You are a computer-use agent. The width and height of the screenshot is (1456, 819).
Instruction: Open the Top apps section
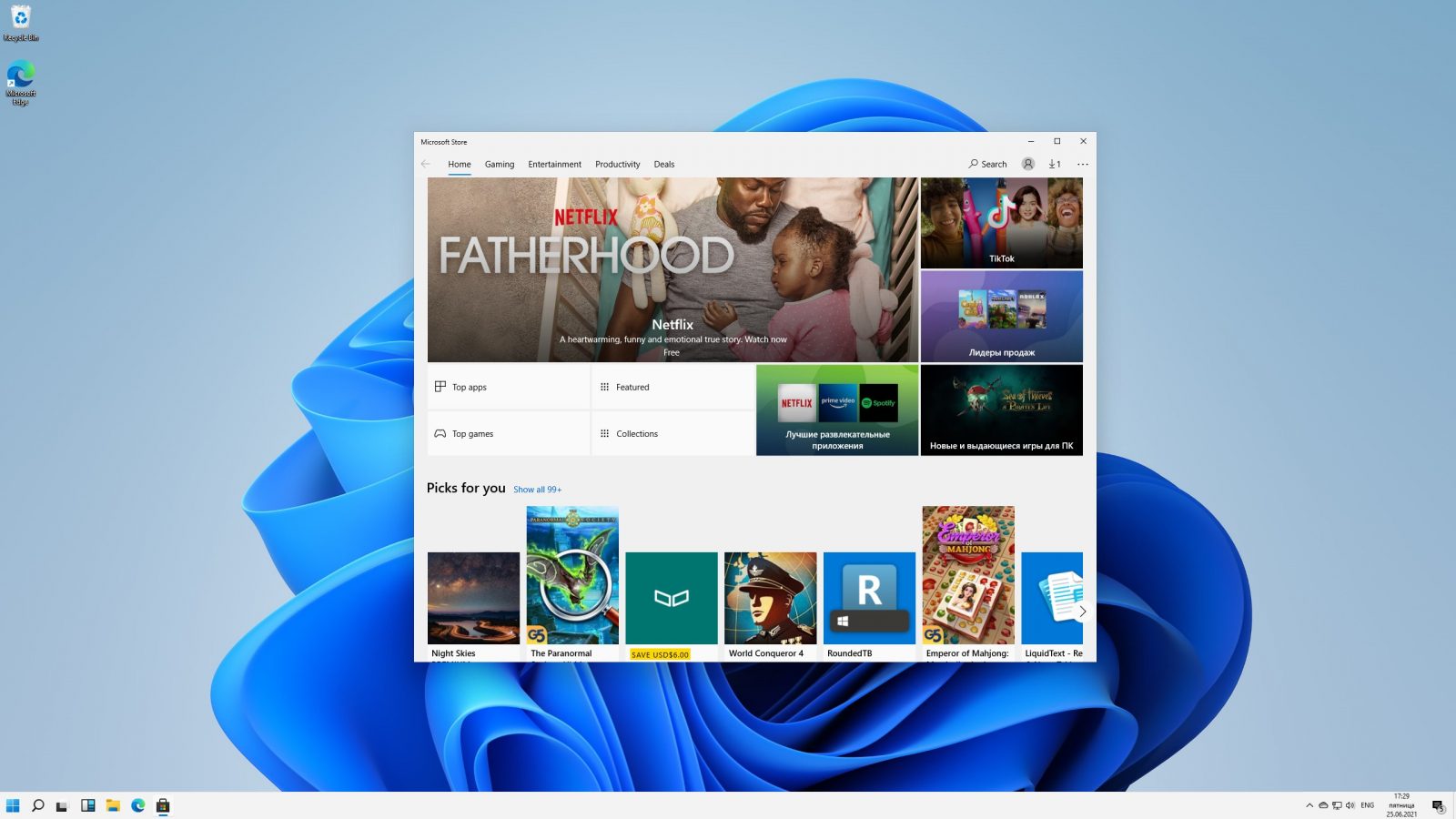click(x=509, y=387)
